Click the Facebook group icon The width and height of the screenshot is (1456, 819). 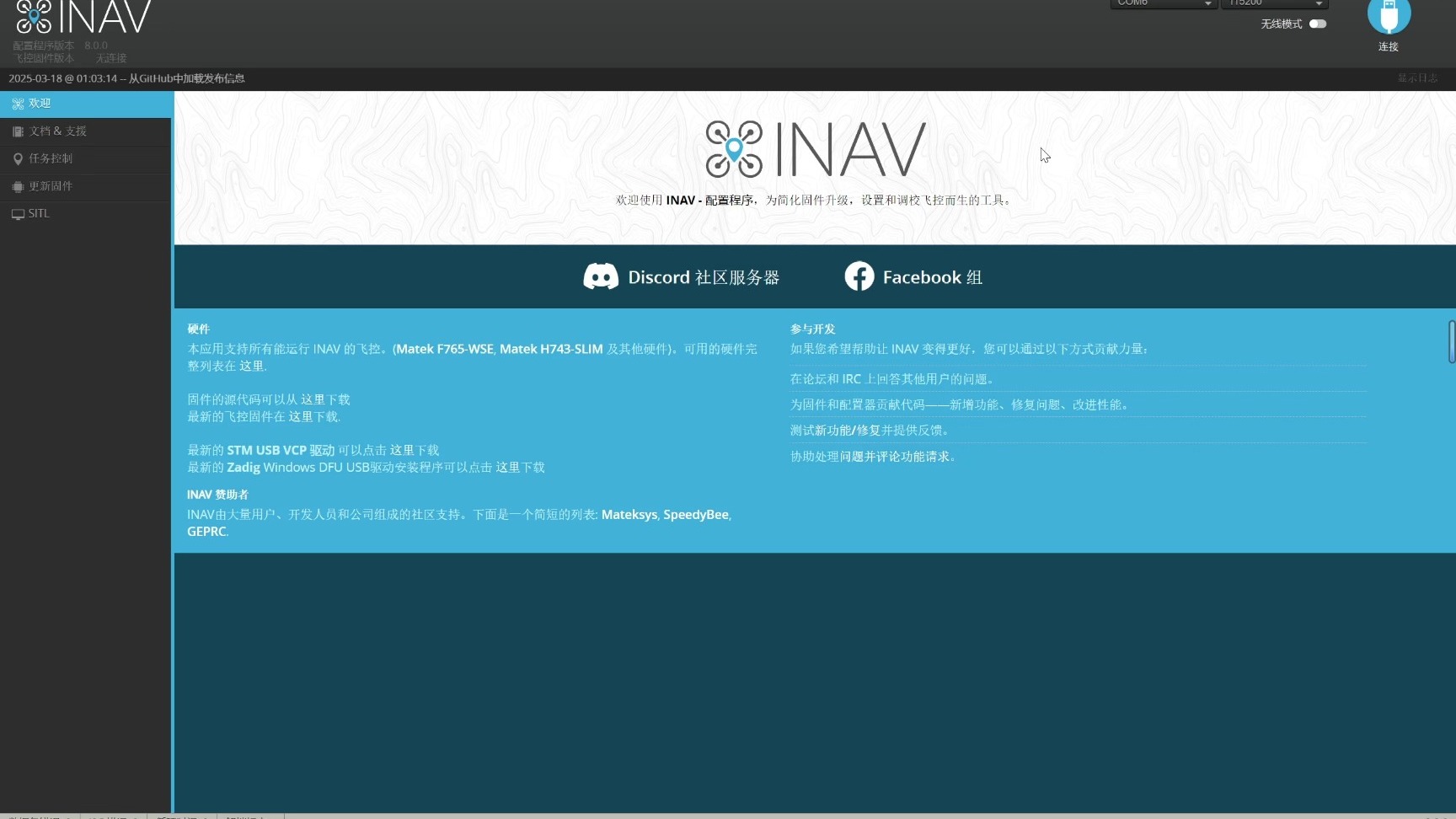pos(859,276)
